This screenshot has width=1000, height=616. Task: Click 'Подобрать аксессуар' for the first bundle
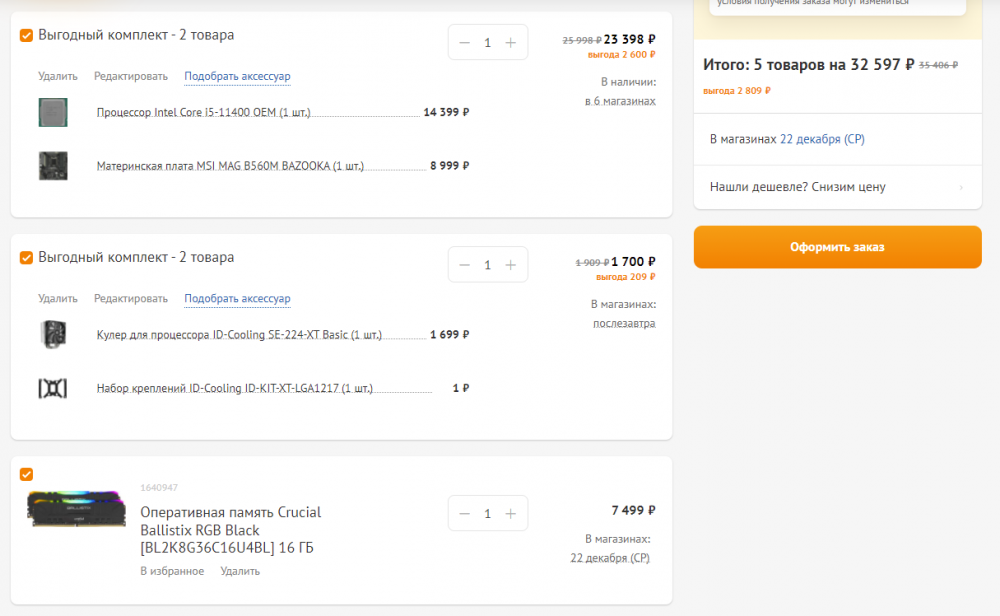tap(237, 76)
